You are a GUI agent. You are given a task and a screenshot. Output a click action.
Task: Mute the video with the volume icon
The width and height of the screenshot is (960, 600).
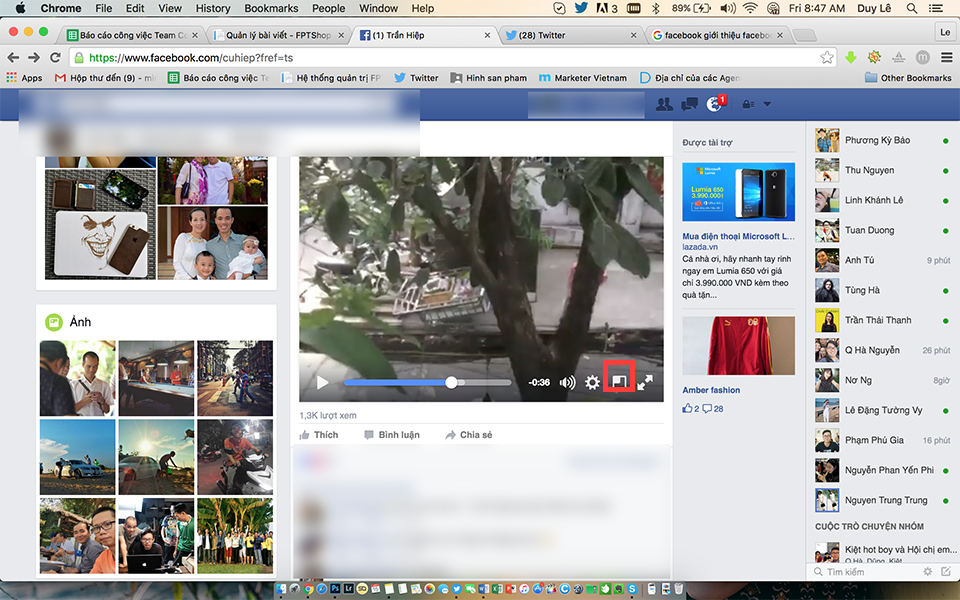point(567,382)
